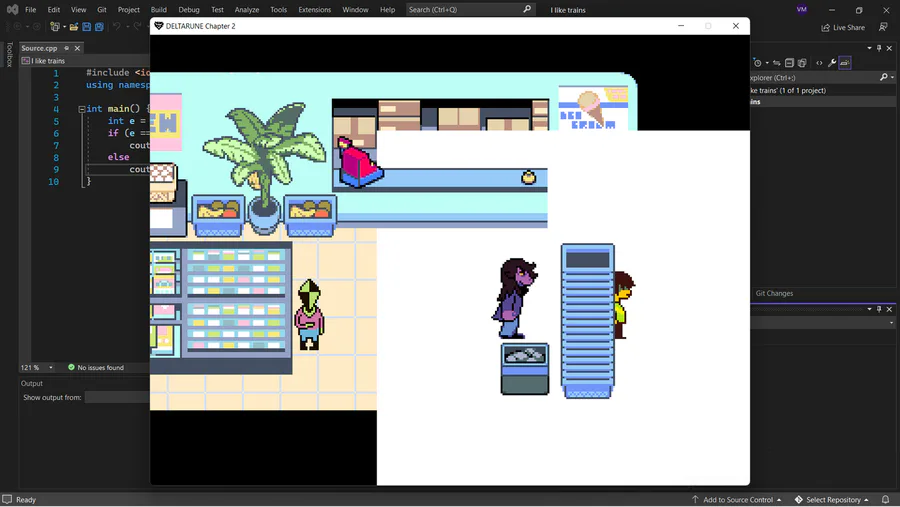Open the File menu

[30, 9]
